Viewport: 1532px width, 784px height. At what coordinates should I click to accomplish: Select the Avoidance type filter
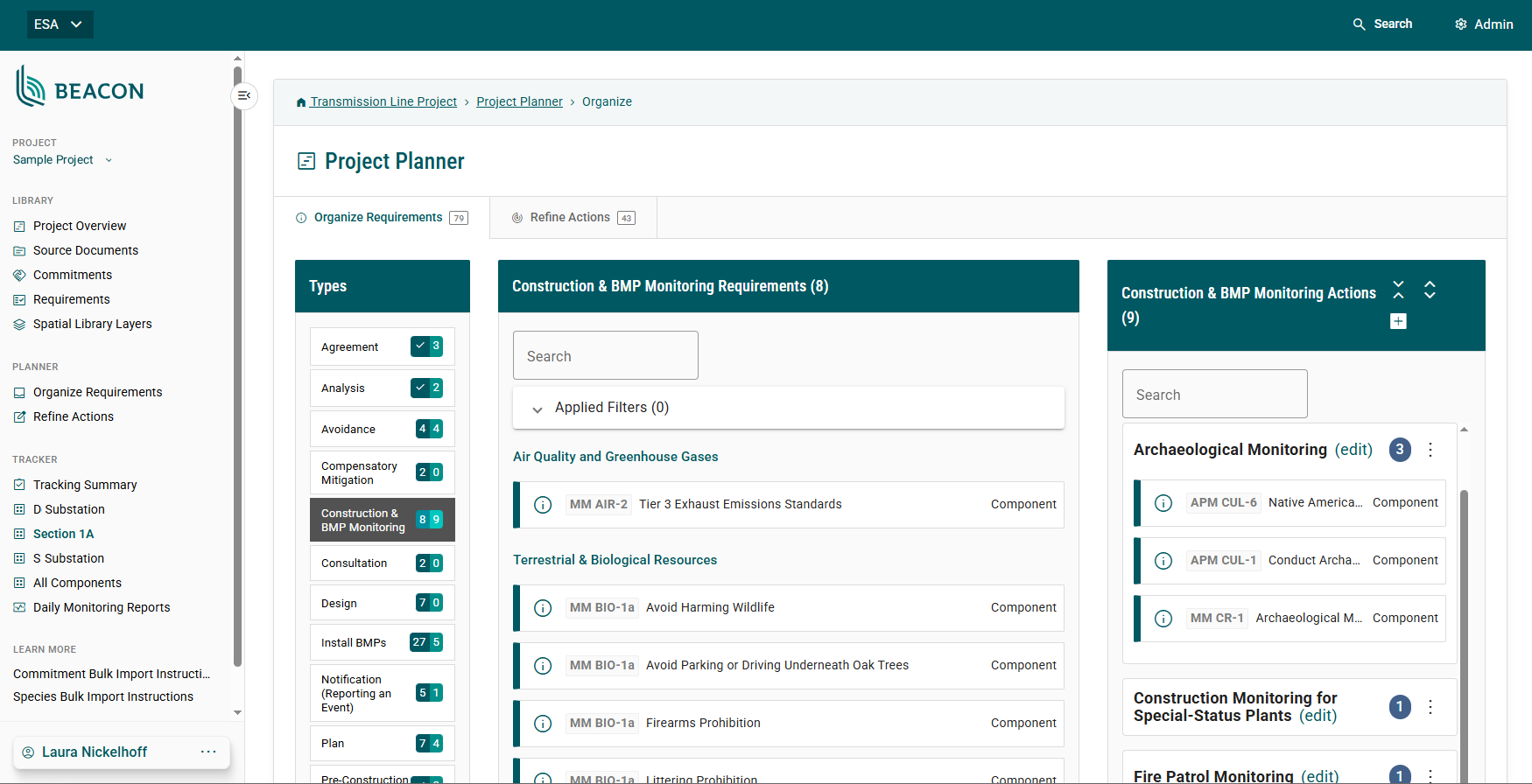tap(383, 429)
